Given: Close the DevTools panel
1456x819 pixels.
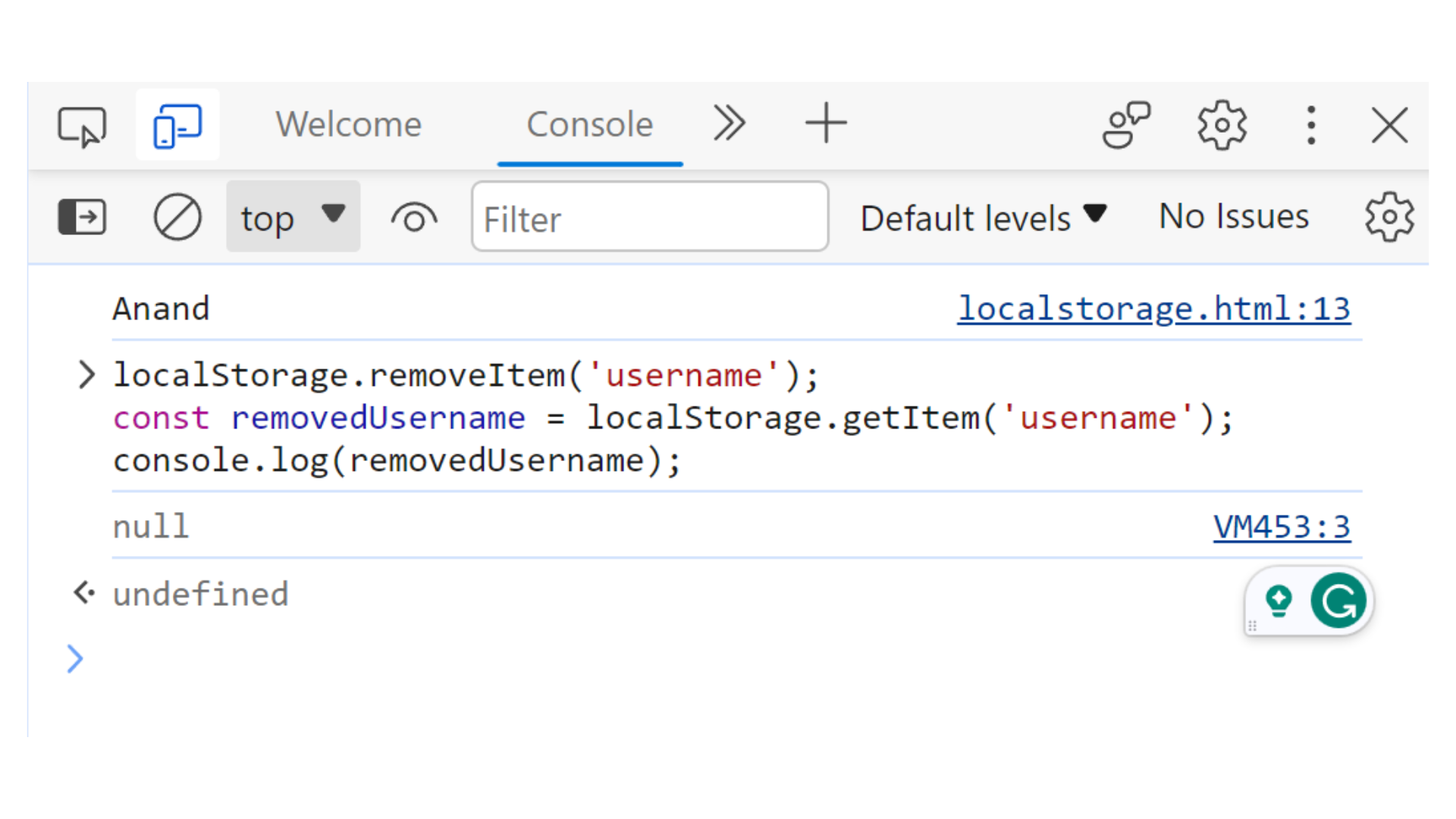Looking at the screenshot, I should pyautogui.click(x=1389, y=125).
